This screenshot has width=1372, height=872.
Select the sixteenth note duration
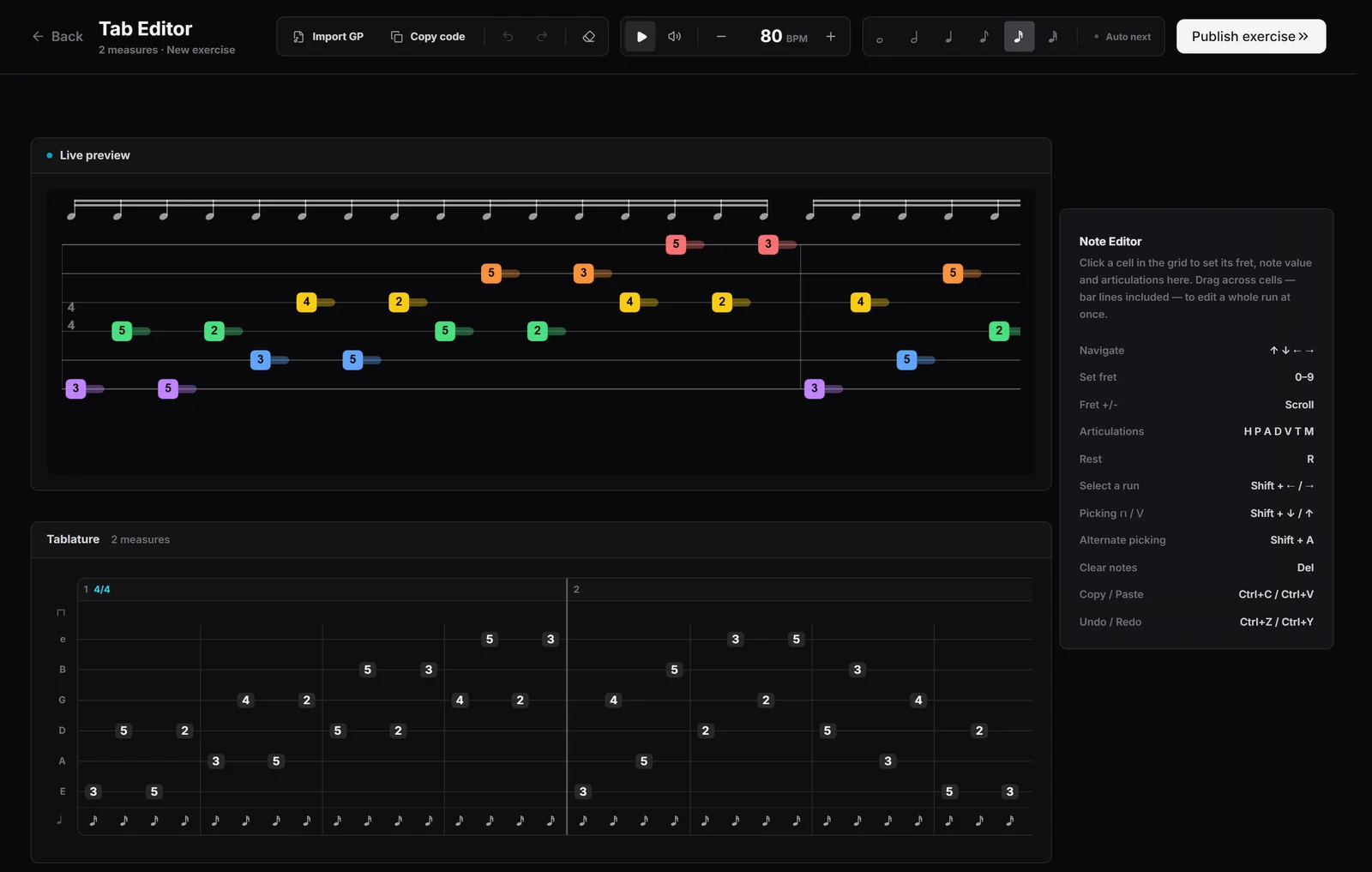[x=1019, y=37]
